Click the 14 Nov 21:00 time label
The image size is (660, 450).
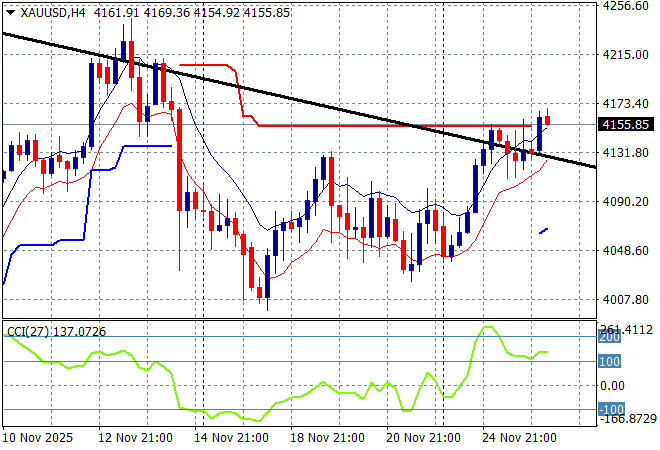(231, 438)
